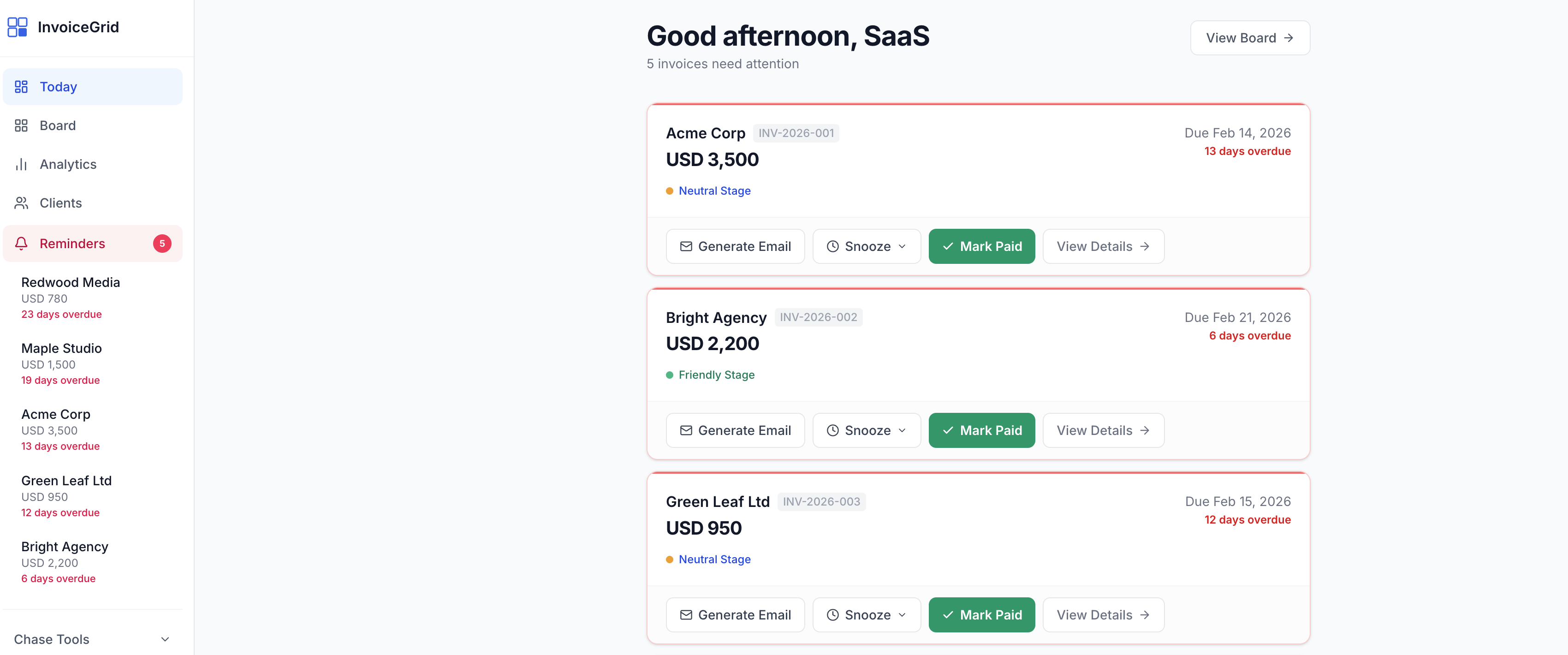Open Snooze dropdown for Acme Corp invoice
The image size is (1568, 655).
click(x=866, y=246)
